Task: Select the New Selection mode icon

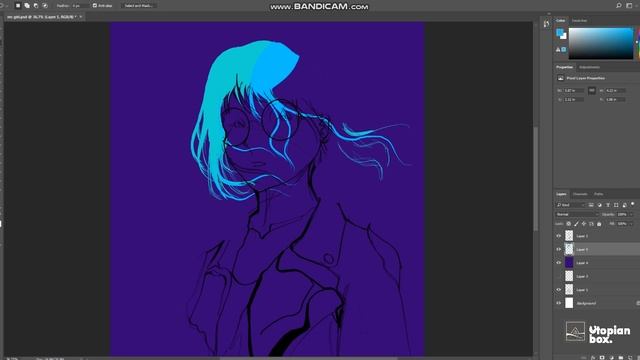Action: pos(18,6)
